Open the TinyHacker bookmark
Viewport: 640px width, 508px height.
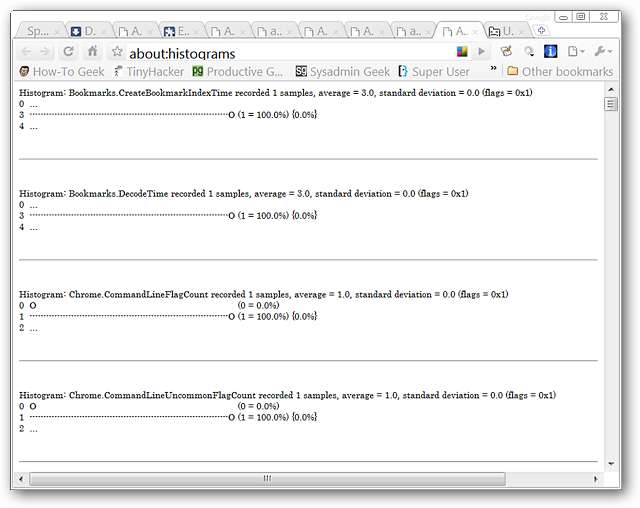pos(149,72)
